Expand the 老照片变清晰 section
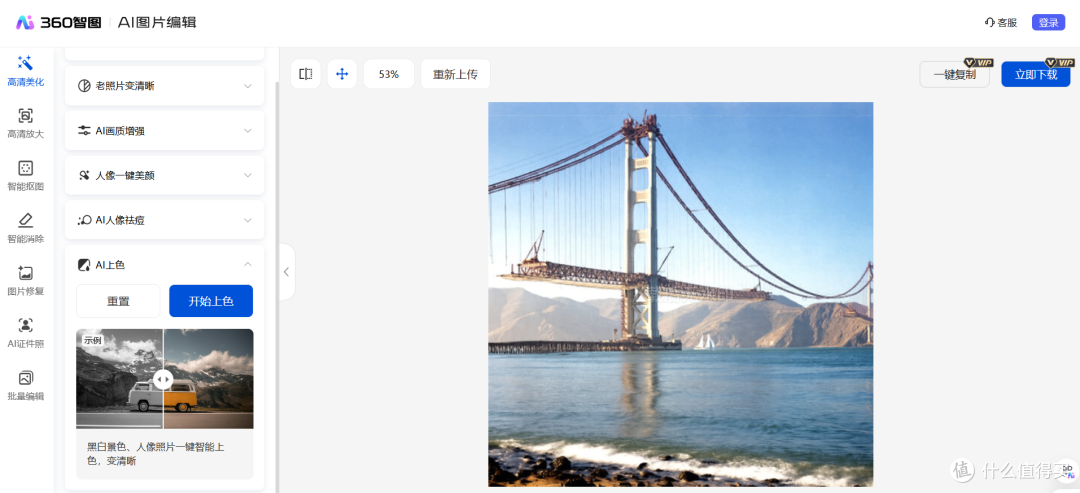This screenshot has height=493, width=1080. click(x=248, y=86)
